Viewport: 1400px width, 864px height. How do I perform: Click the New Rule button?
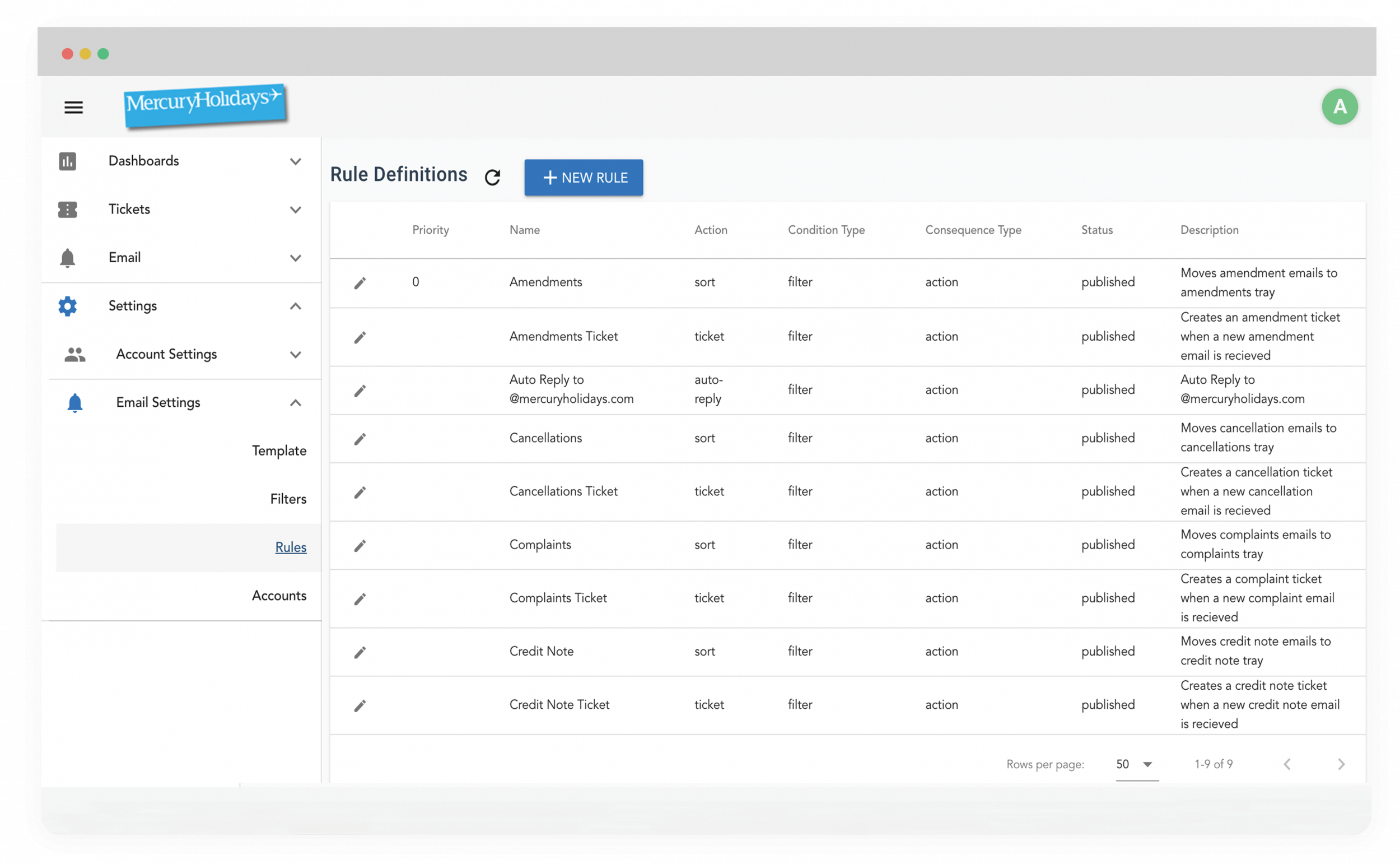click(584, 178)
